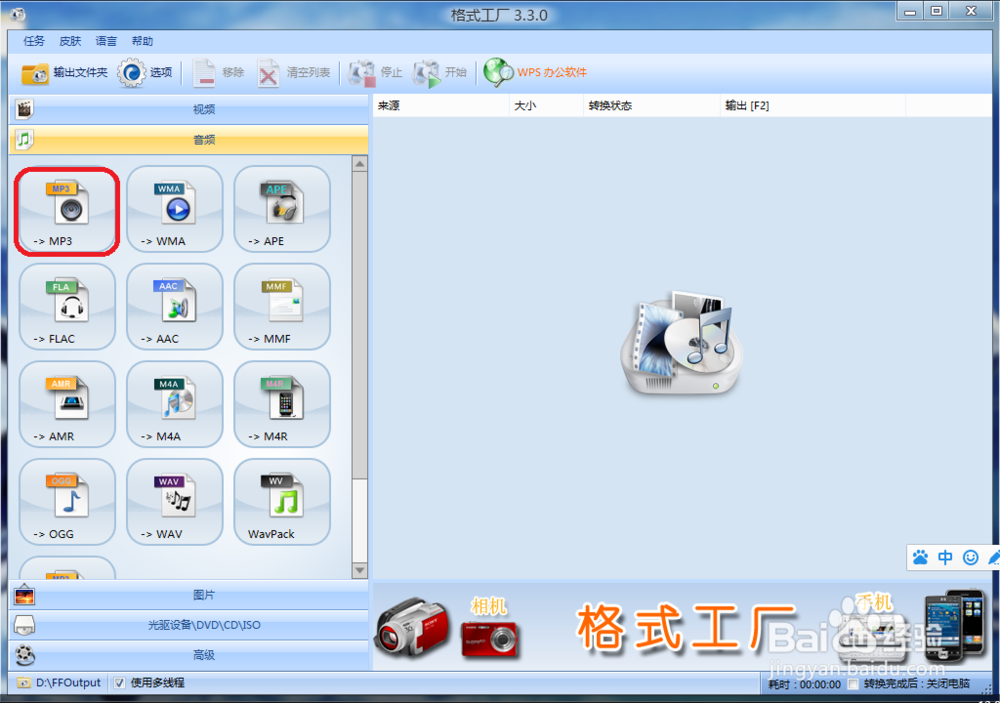Toggle the 使用多线程 checkbox
The height and width of the screenshot is (703, 1000).
click(119, 683)
